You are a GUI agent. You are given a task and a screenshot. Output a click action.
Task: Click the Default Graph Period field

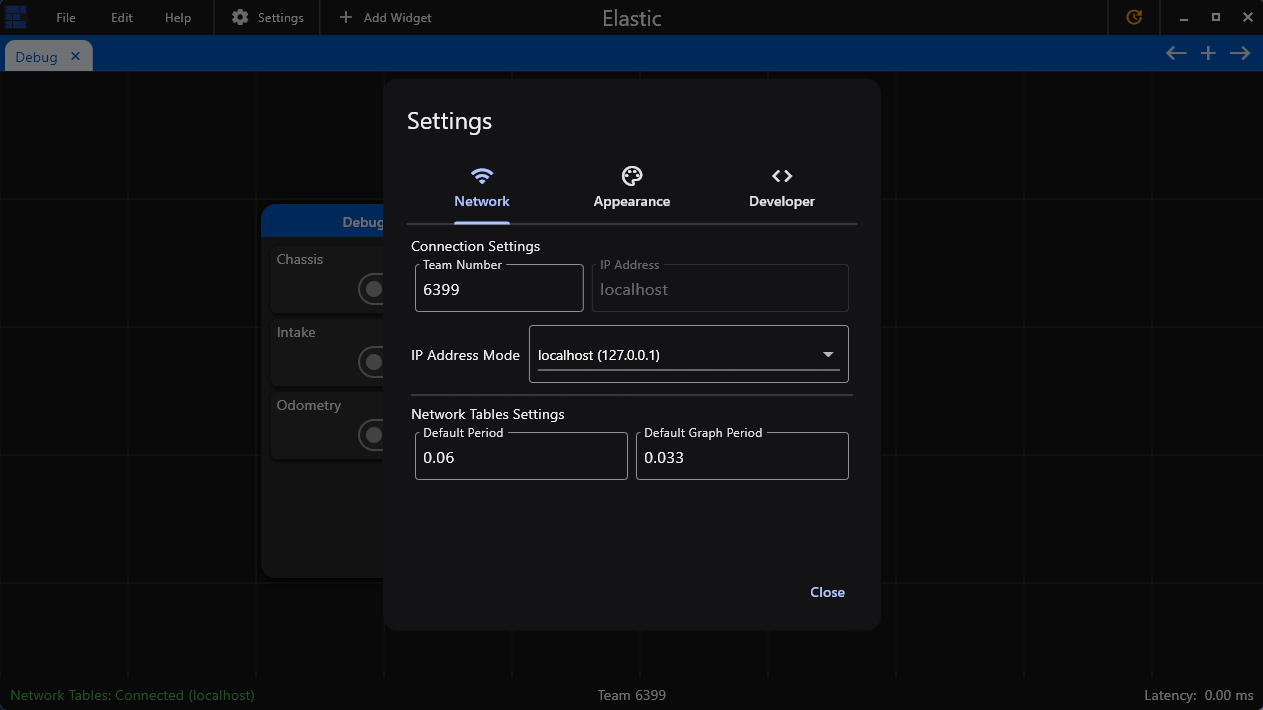click(741, 457)
